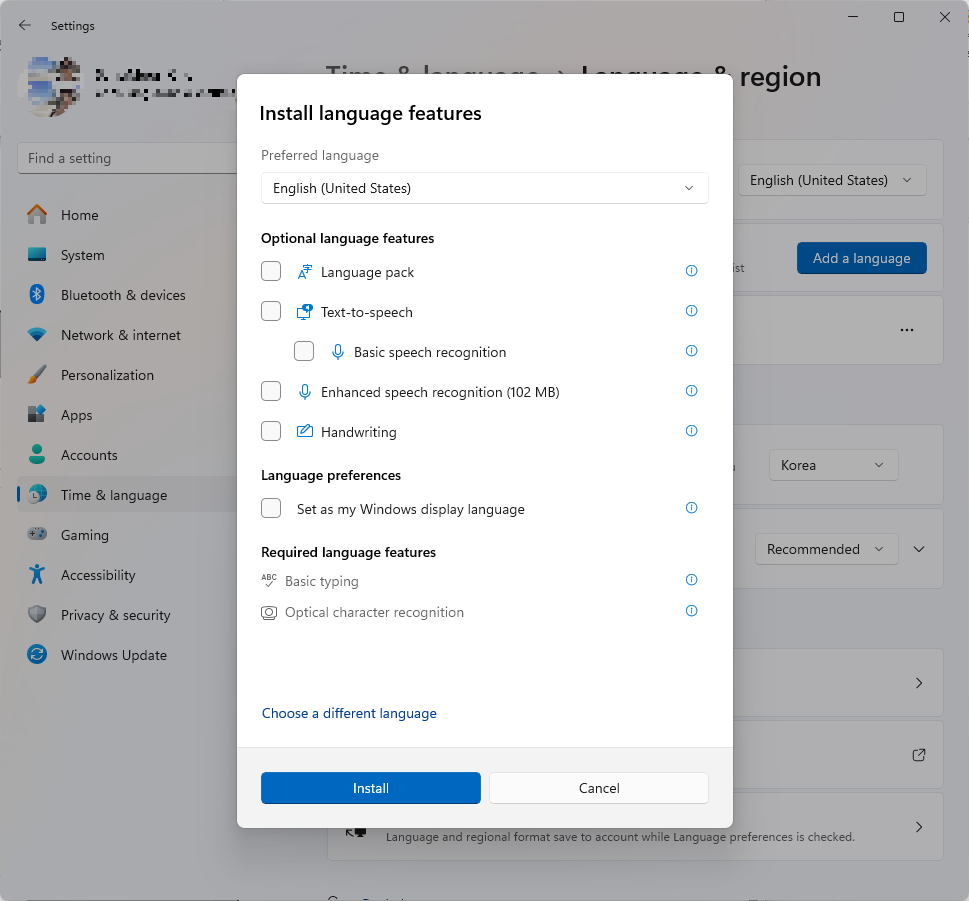
Task: Open Windows Update in sidebar
Action: coord(127,655)
